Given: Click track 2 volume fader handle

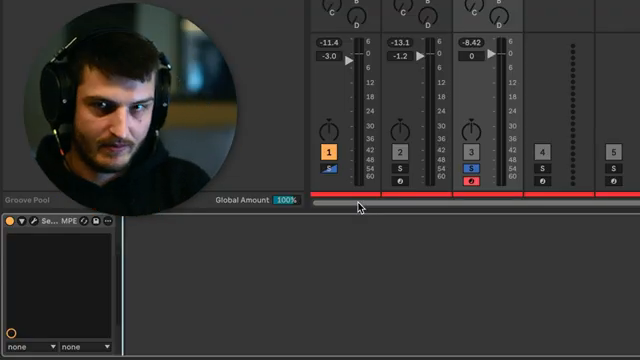Looking at the screenshot, I should [420, 56].
